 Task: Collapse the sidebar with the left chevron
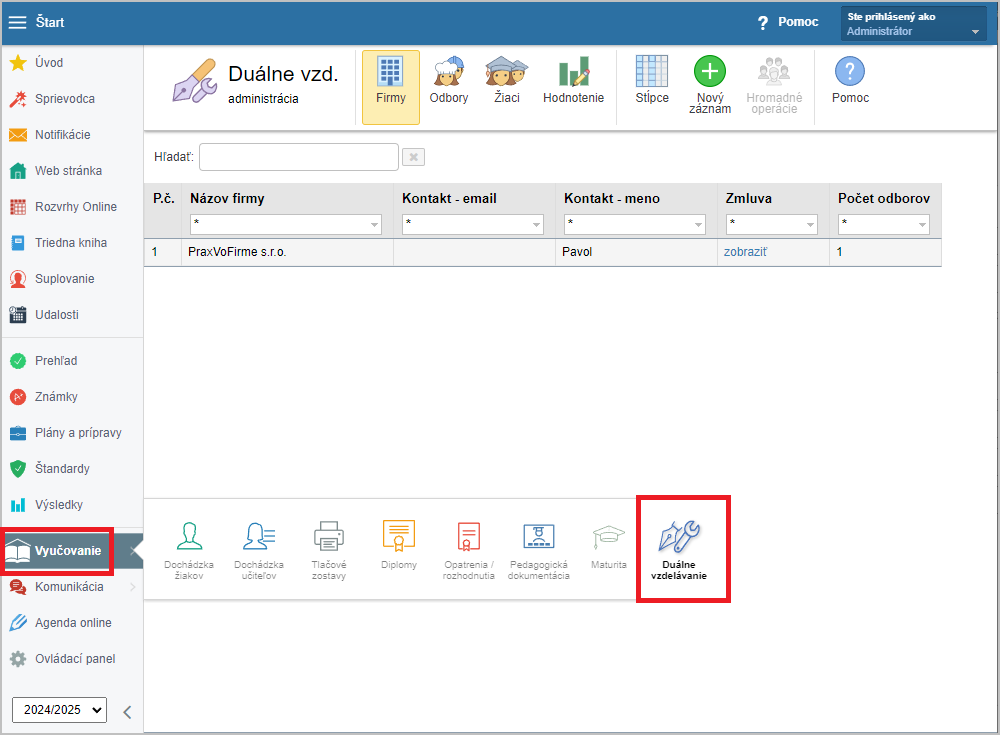click(x=127, y=712)
